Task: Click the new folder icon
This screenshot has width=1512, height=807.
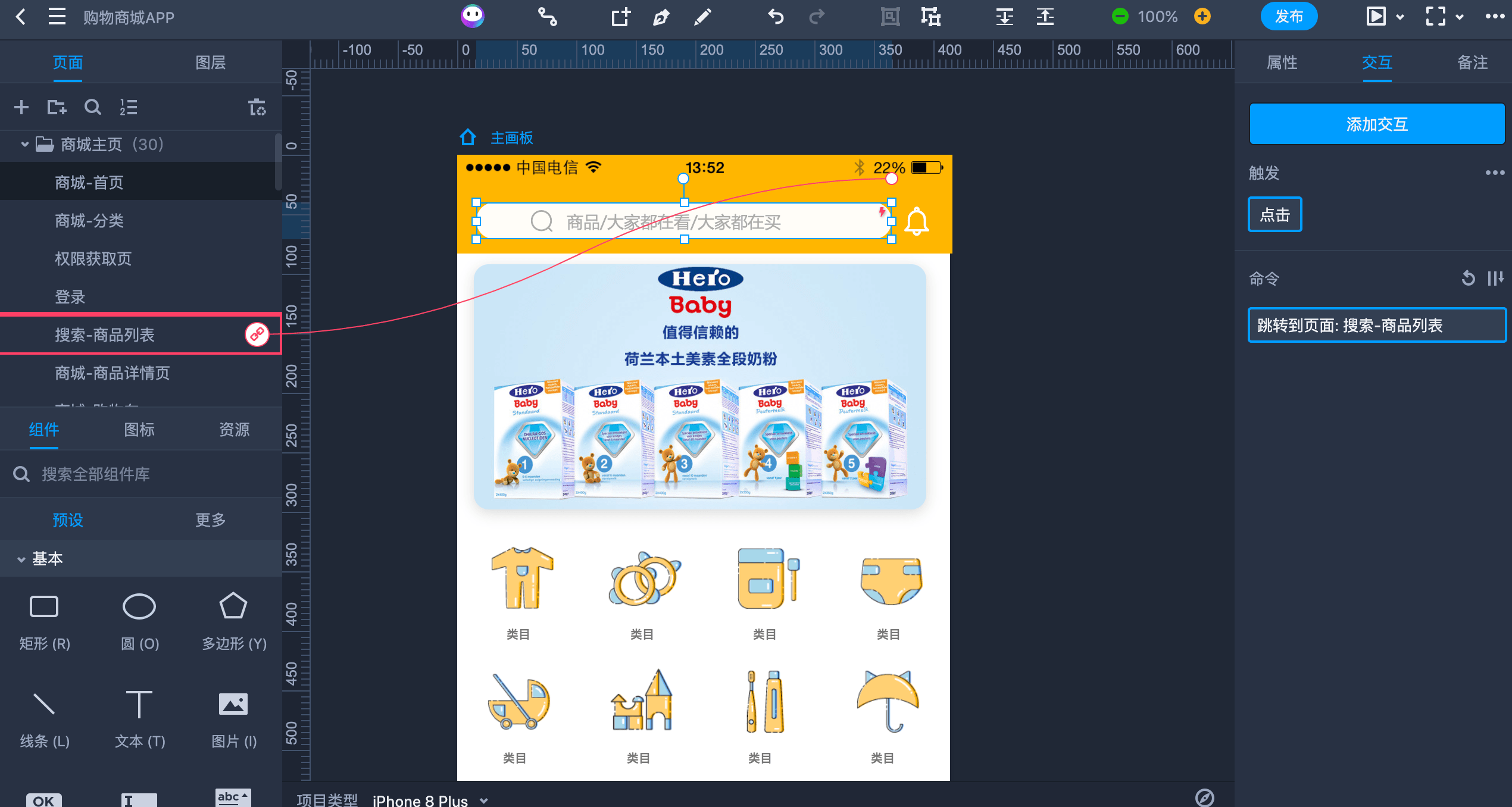Action: point(57,107)
